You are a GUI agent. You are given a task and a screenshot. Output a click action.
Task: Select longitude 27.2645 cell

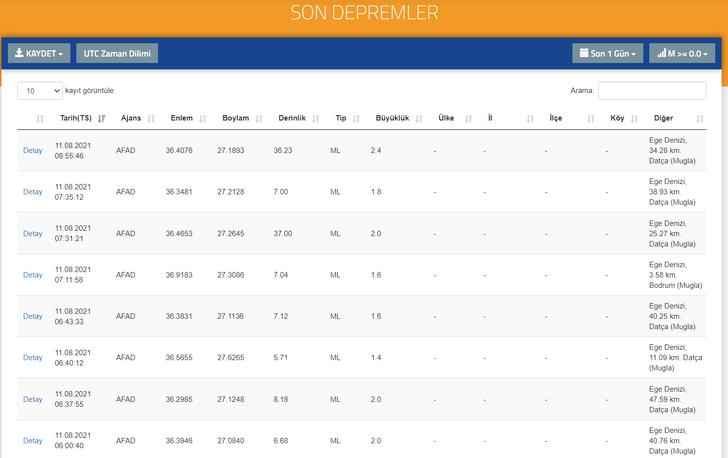[231, 234]
